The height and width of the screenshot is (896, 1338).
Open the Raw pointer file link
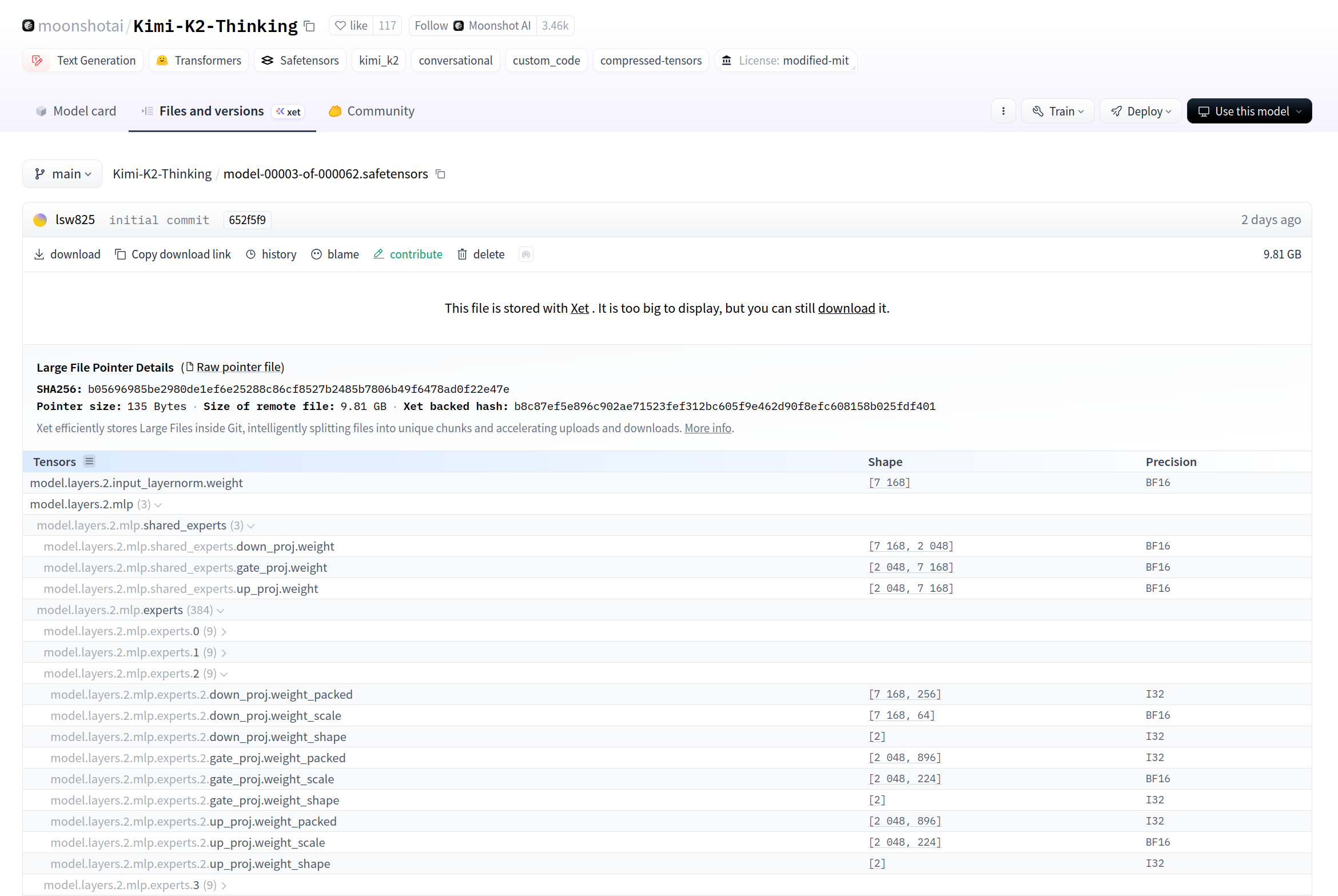click(238, 367)
